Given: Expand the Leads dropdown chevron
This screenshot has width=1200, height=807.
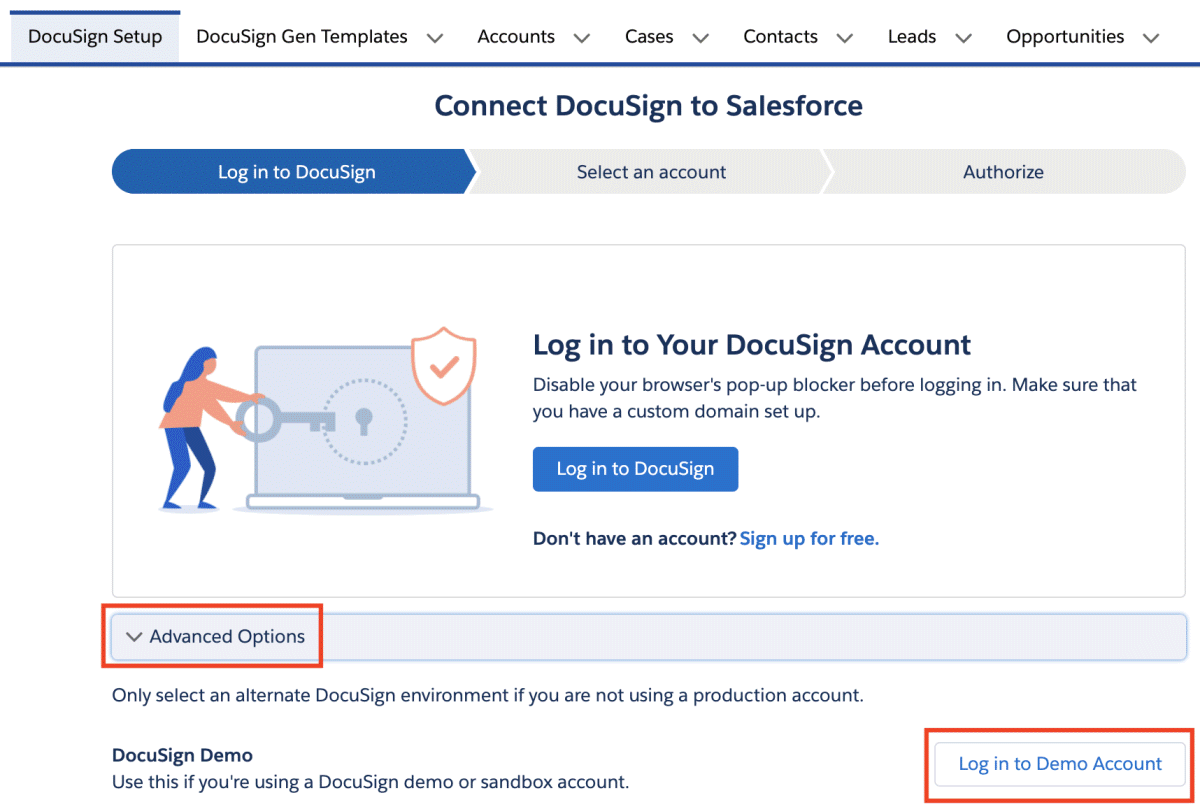Looking at the screenshot, I should [x=964, y=38].
